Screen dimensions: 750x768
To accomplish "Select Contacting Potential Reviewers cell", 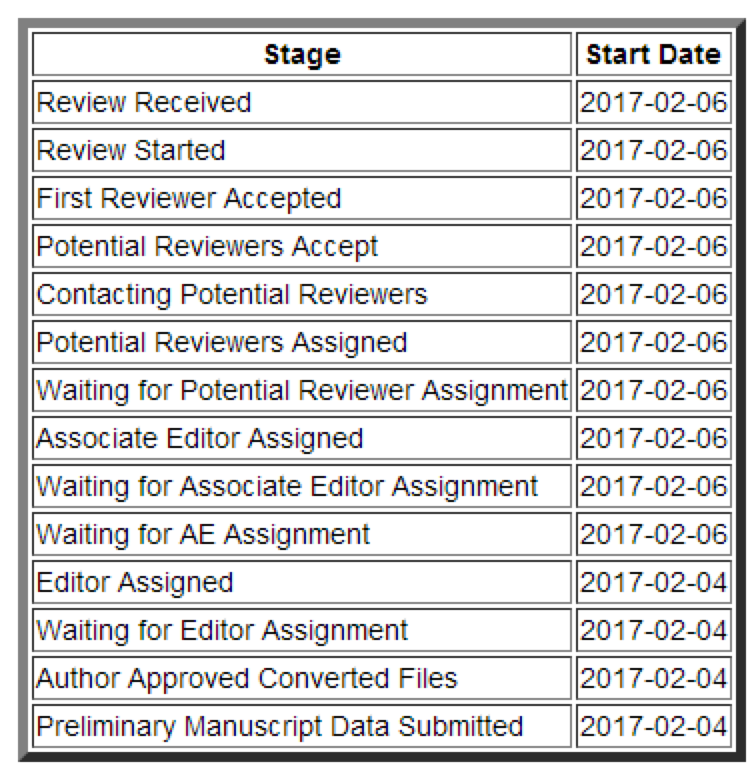I will (x=232, y=294).
